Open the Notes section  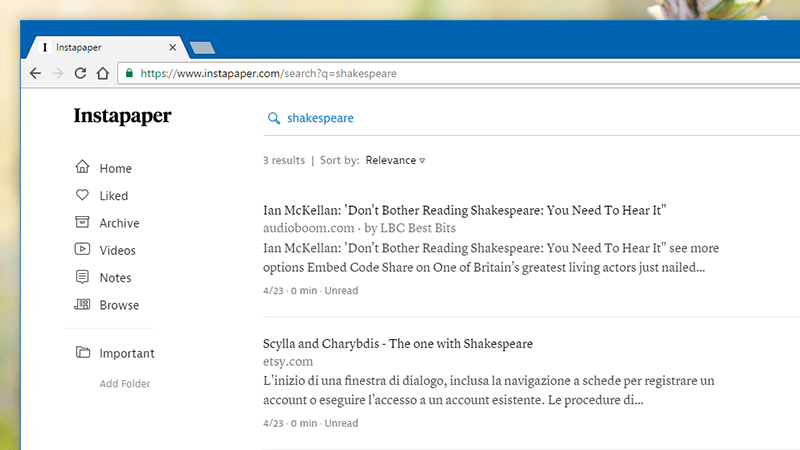point(115,278)
